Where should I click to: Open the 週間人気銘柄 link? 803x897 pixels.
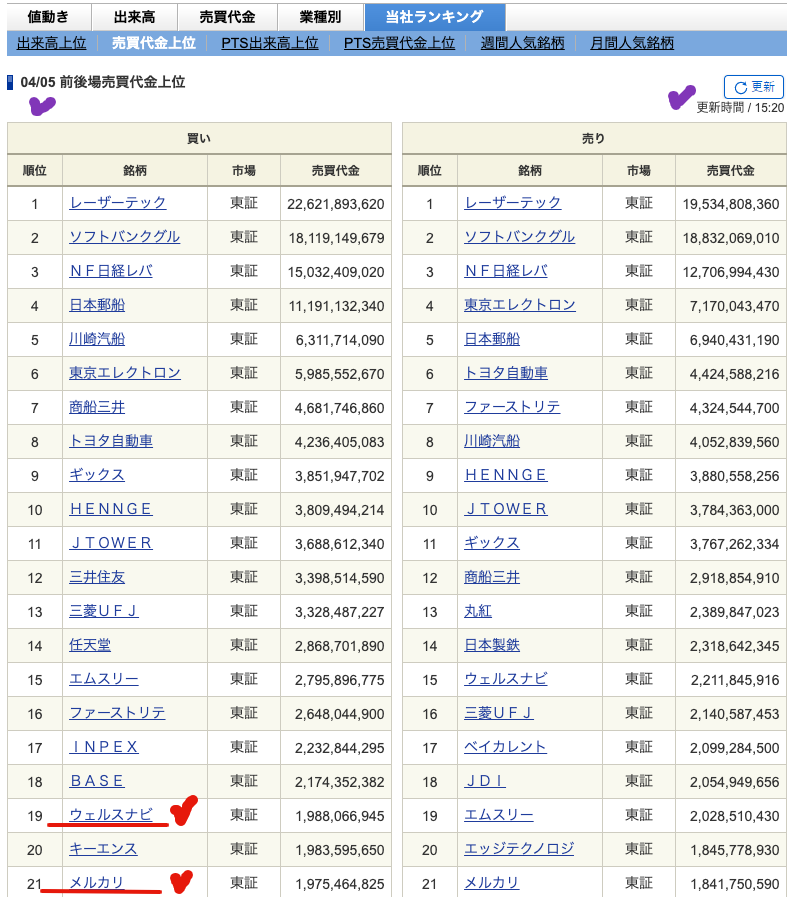click(522, 43)
